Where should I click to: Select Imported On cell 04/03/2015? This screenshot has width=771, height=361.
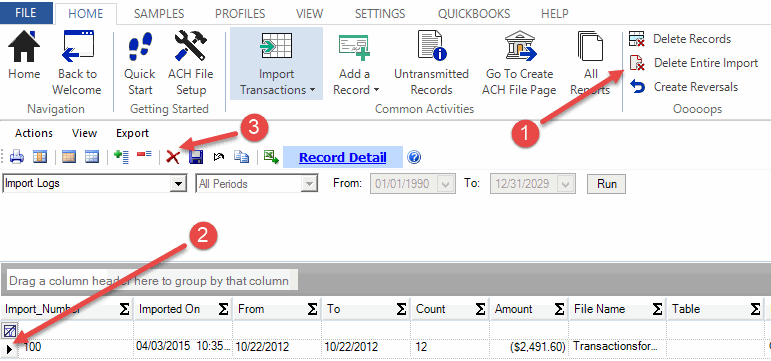click(x=183, y=347)
